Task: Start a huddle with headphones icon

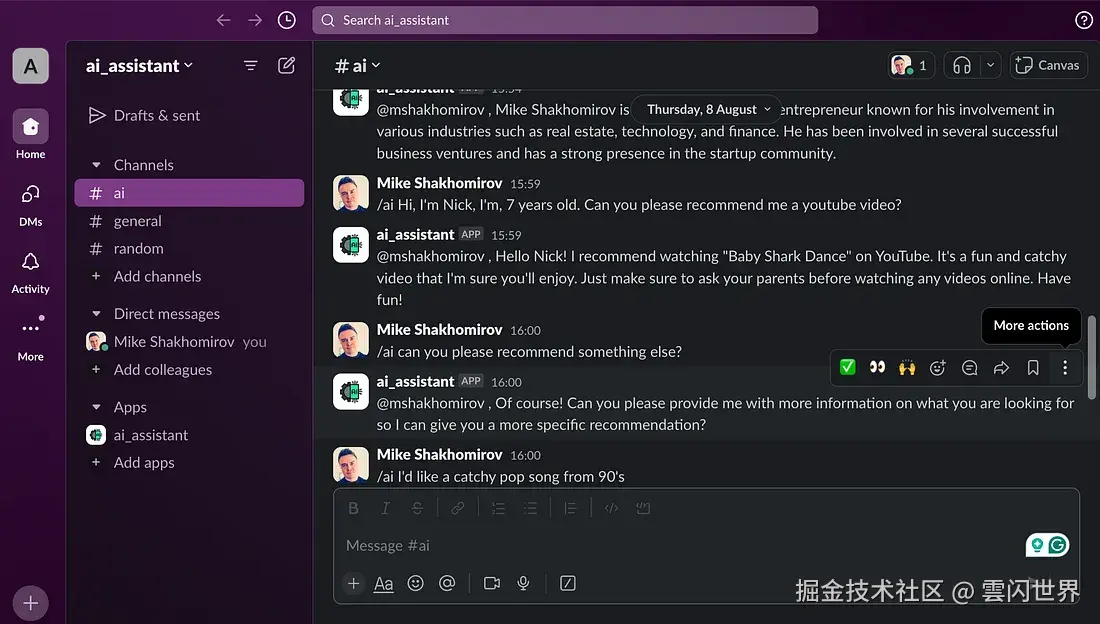Action: 962,65
